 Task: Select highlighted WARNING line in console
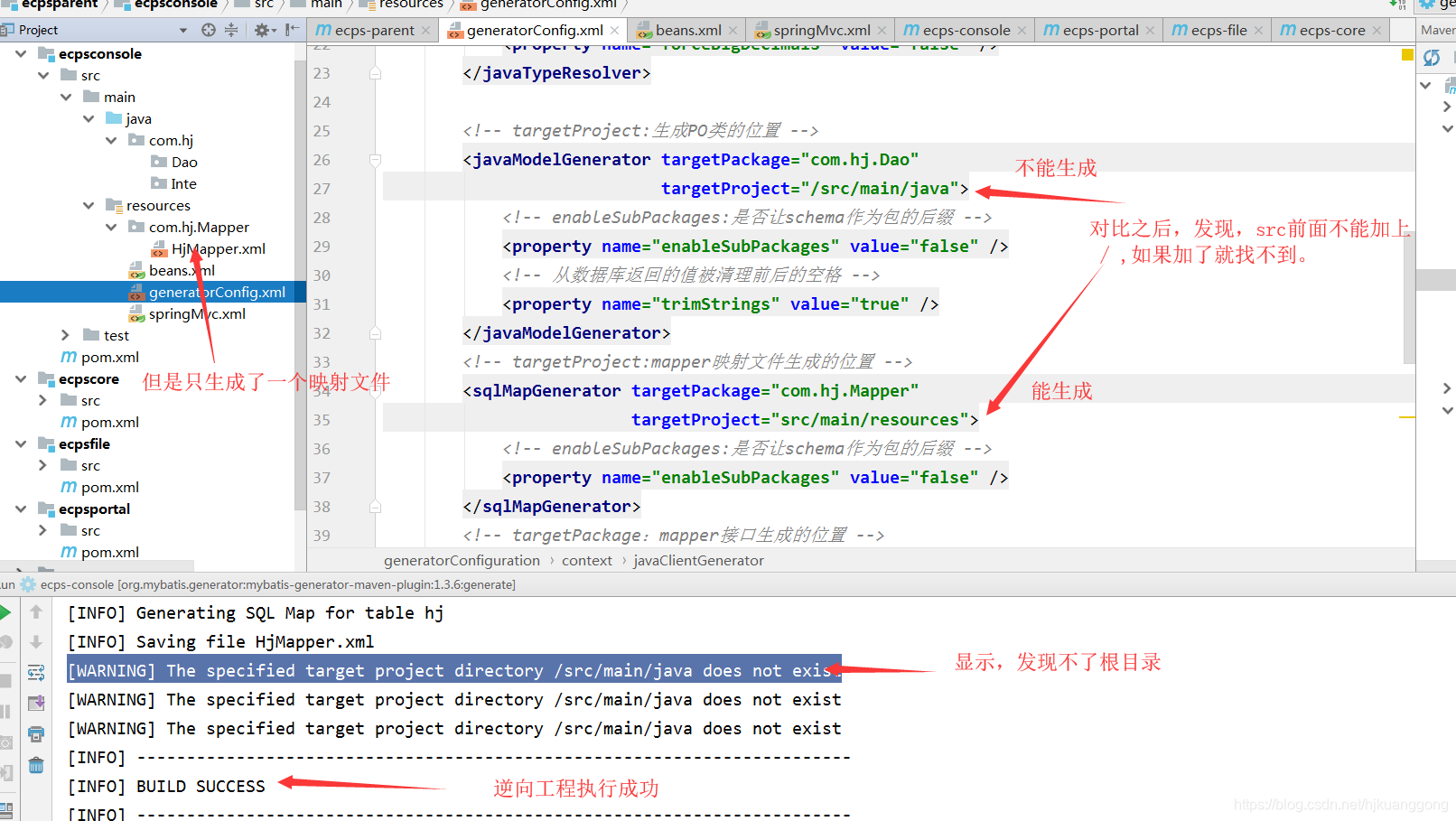tap(454, 670)
